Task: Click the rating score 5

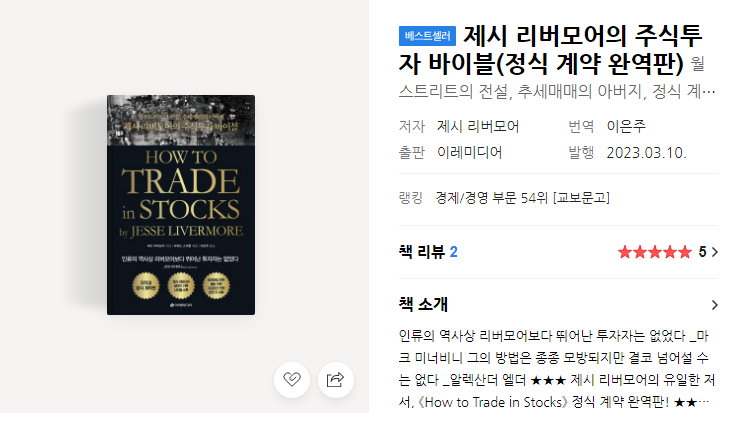Action: coord(702,252)
